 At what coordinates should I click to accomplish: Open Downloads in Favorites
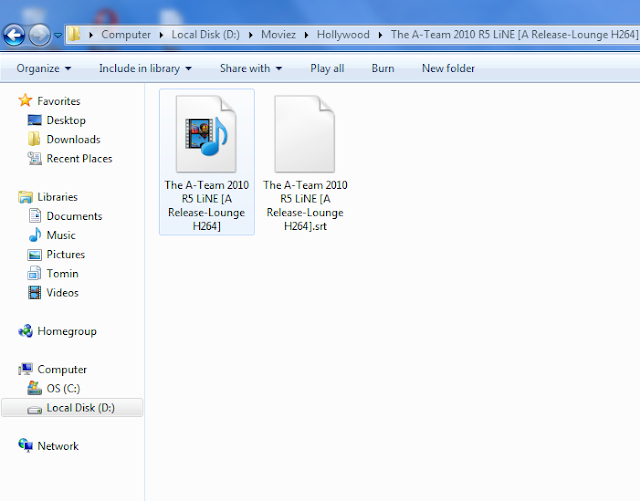point(73,139)
